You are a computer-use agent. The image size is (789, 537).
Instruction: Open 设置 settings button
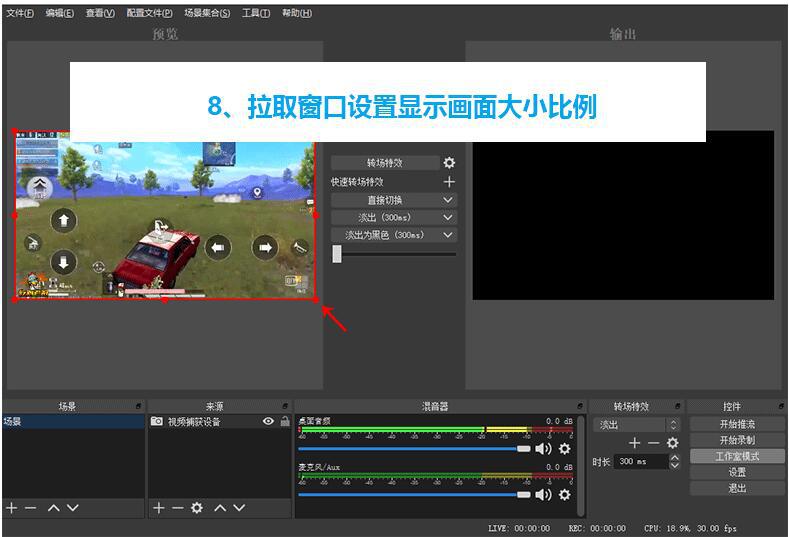(737, 472)
